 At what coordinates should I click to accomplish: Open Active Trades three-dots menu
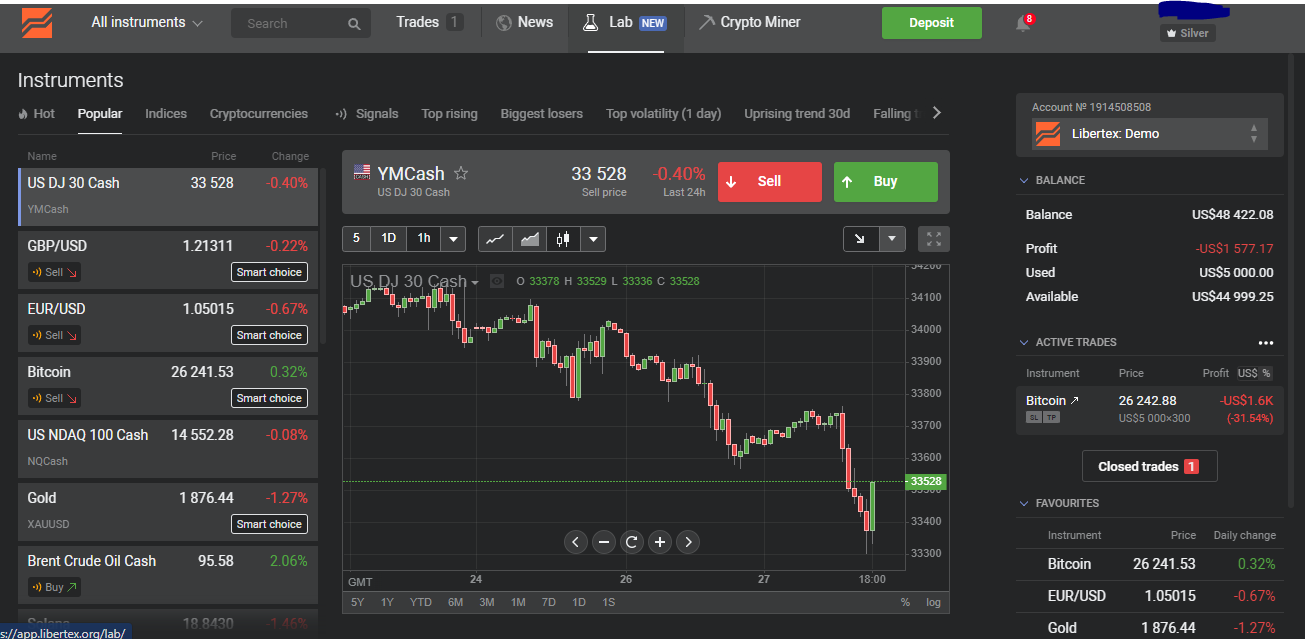[x=1266, y=343]
